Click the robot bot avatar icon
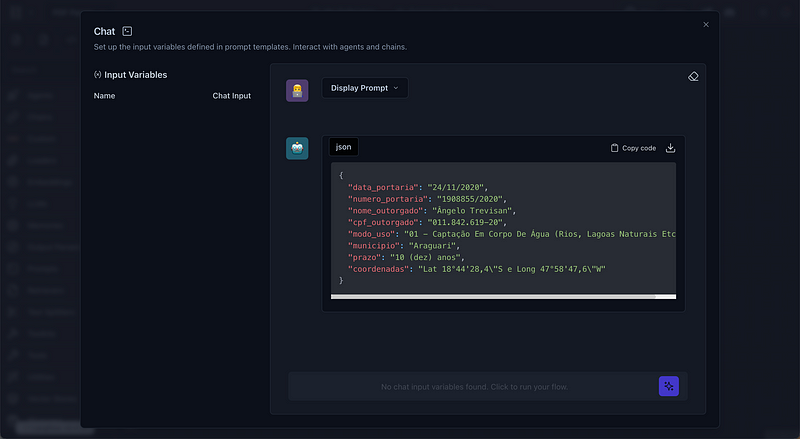800x439 pixels. tap(297, 148)
